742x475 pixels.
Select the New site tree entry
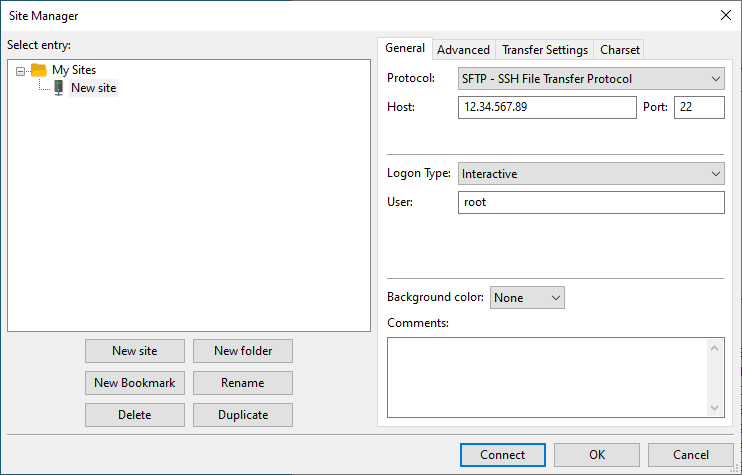tap(93, 88)
